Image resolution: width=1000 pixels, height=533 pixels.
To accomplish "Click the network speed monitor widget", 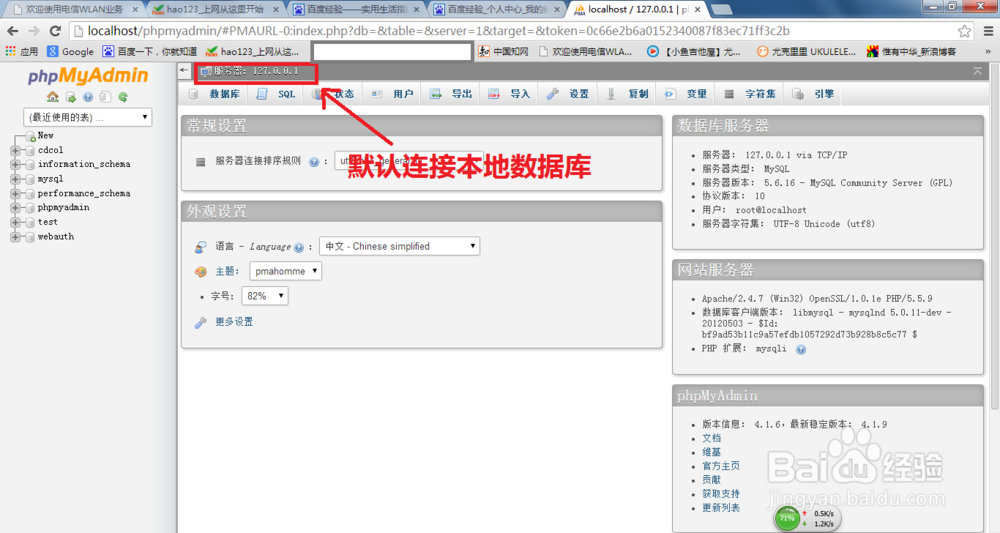I will click(807, 518).
